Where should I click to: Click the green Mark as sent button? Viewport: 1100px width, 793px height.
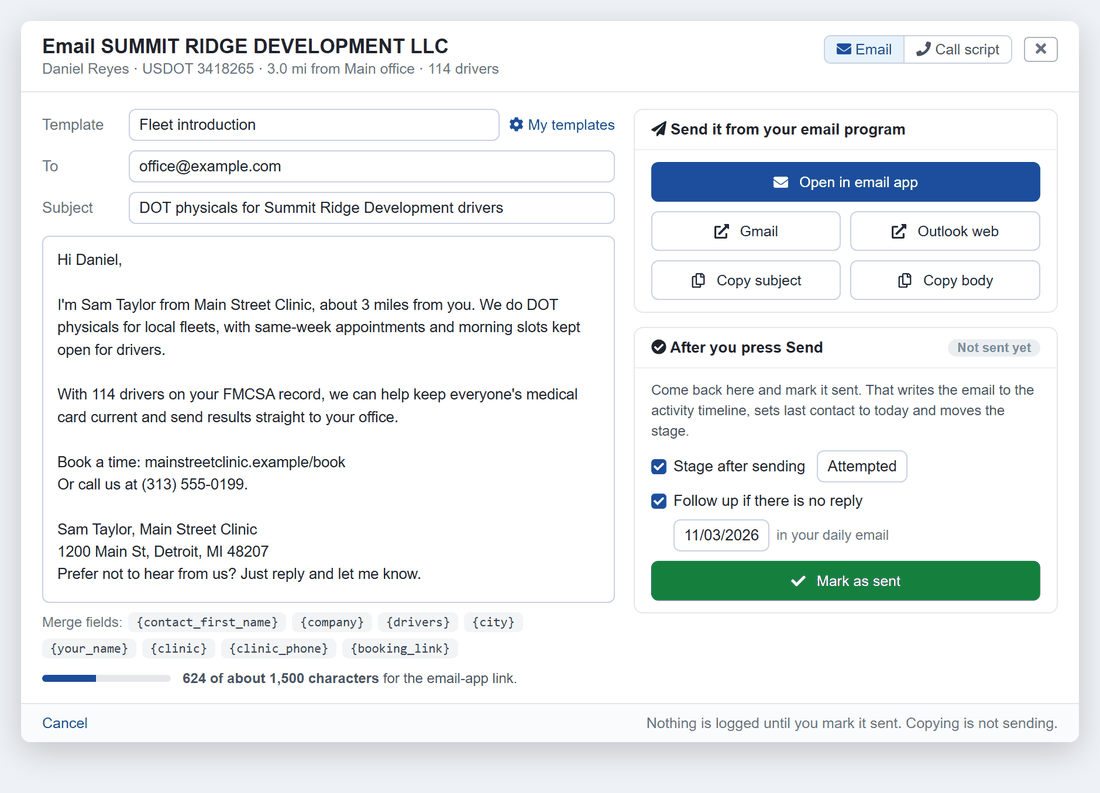845,580
